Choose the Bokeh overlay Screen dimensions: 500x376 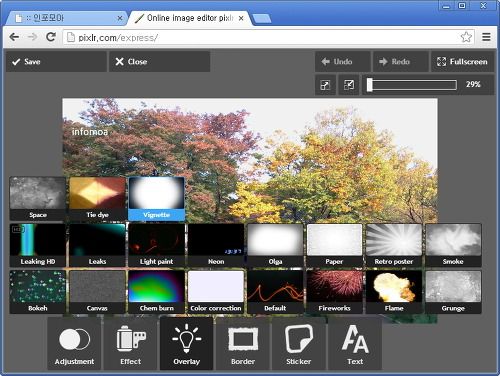click(38, 292)
